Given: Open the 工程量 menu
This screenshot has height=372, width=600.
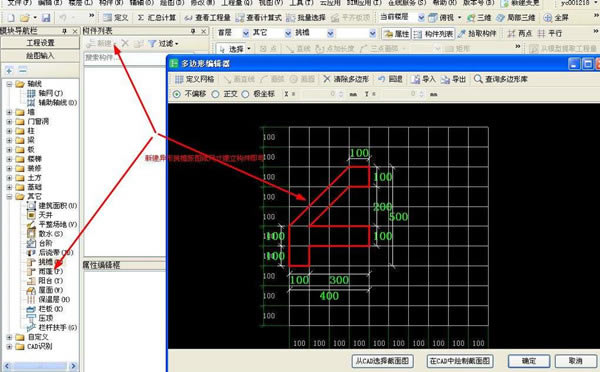Looking at the screenshot, I should pos(237,3).
